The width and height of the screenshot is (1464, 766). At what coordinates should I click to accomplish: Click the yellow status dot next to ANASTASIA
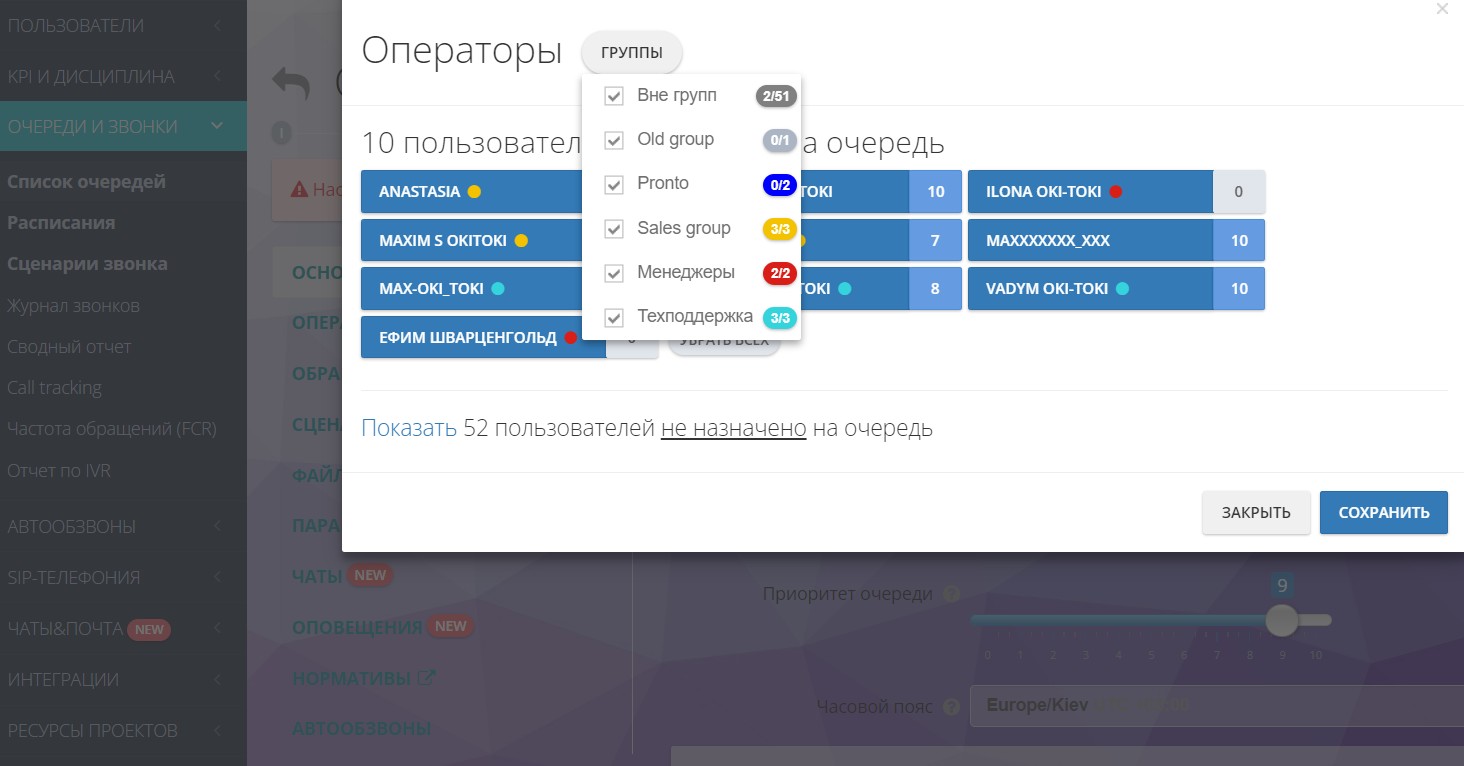(x=474, y=192)
